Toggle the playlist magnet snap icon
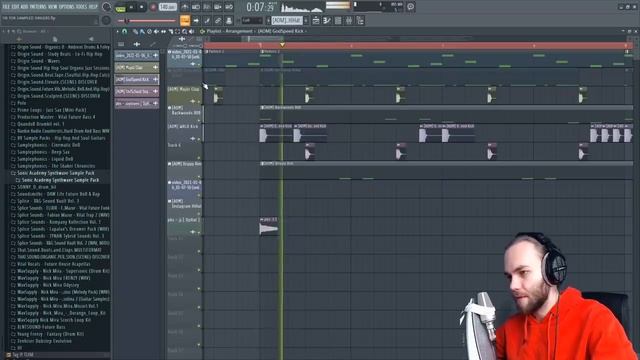 [x=124, y=31]
